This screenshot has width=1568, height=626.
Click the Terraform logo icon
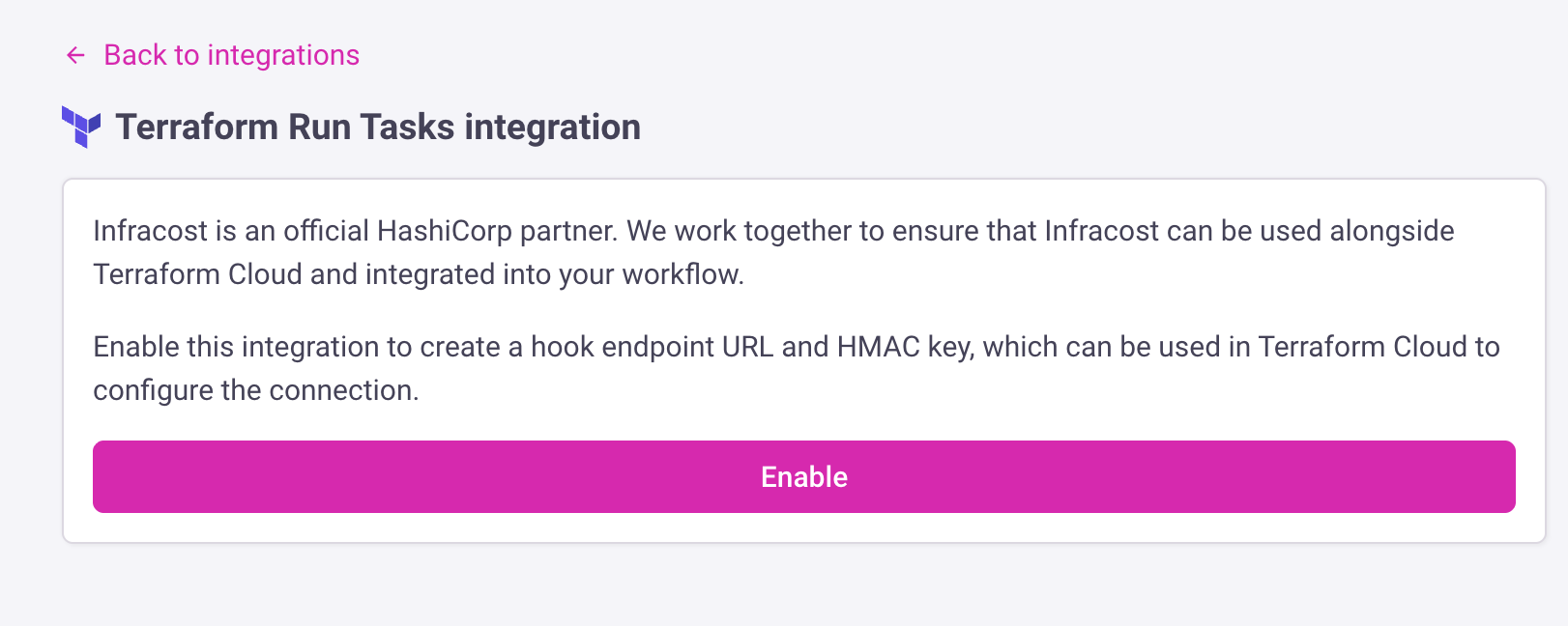pyautogui.click(x=81, y=127)
